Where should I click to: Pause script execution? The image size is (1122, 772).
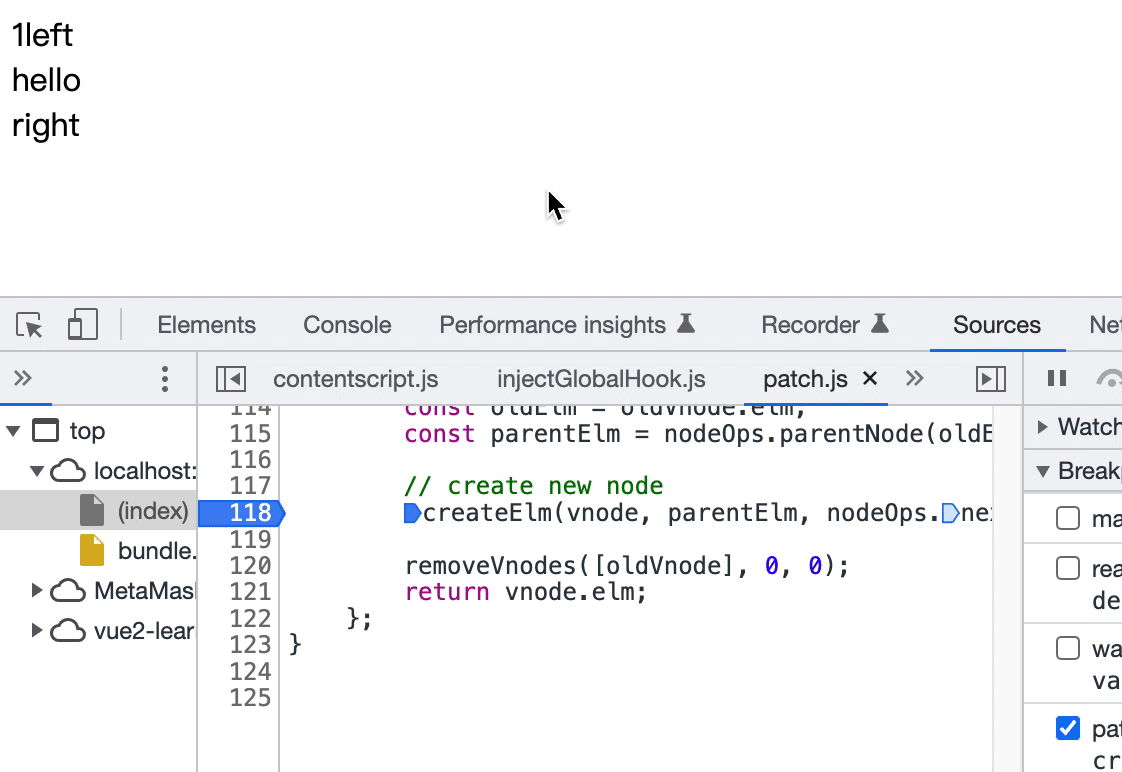pos(1057,378)
